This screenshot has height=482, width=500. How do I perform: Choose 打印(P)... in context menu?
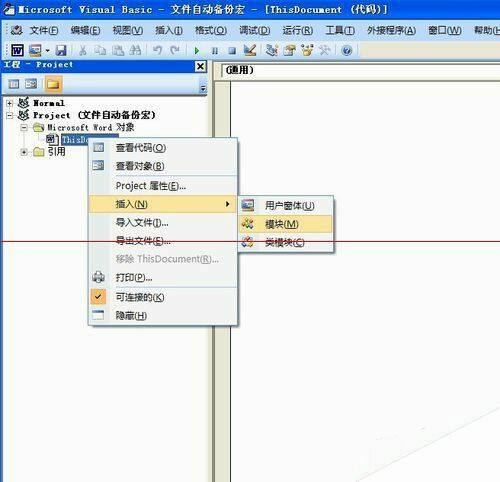163,277
